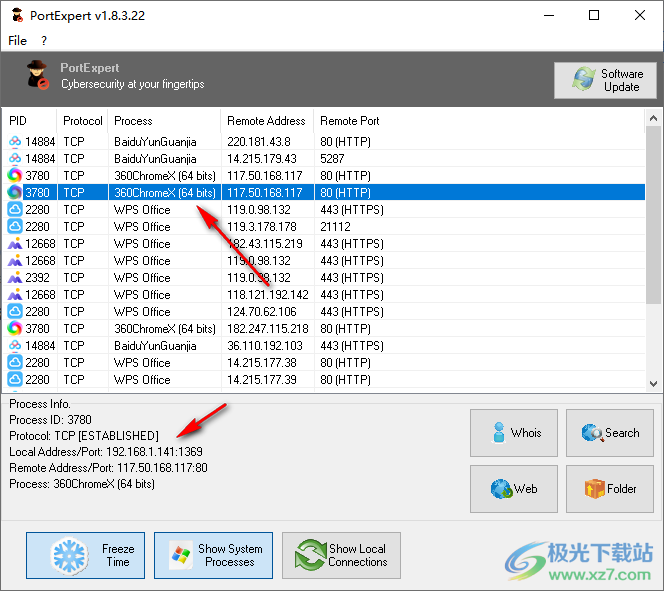Open the ? help menu

[44, 41]
